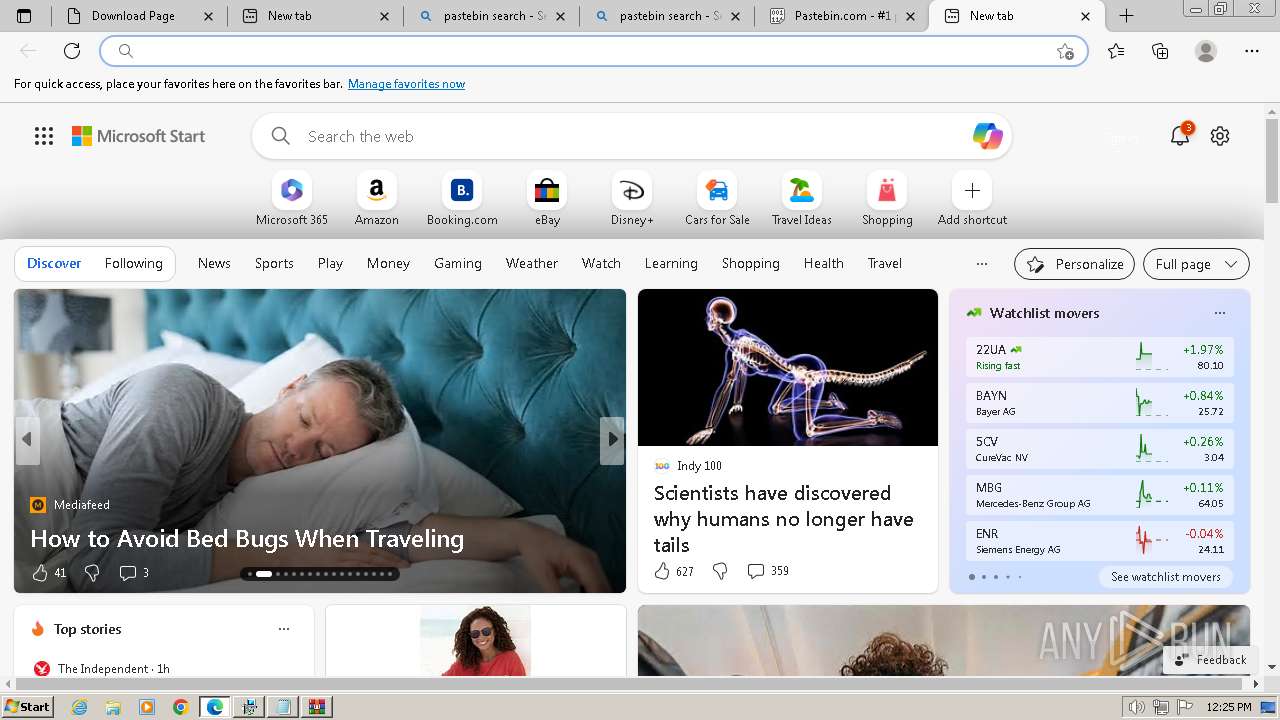1280x720 pixels.
Task: Open See watchlist movers link
Action: coord(1165,577)
